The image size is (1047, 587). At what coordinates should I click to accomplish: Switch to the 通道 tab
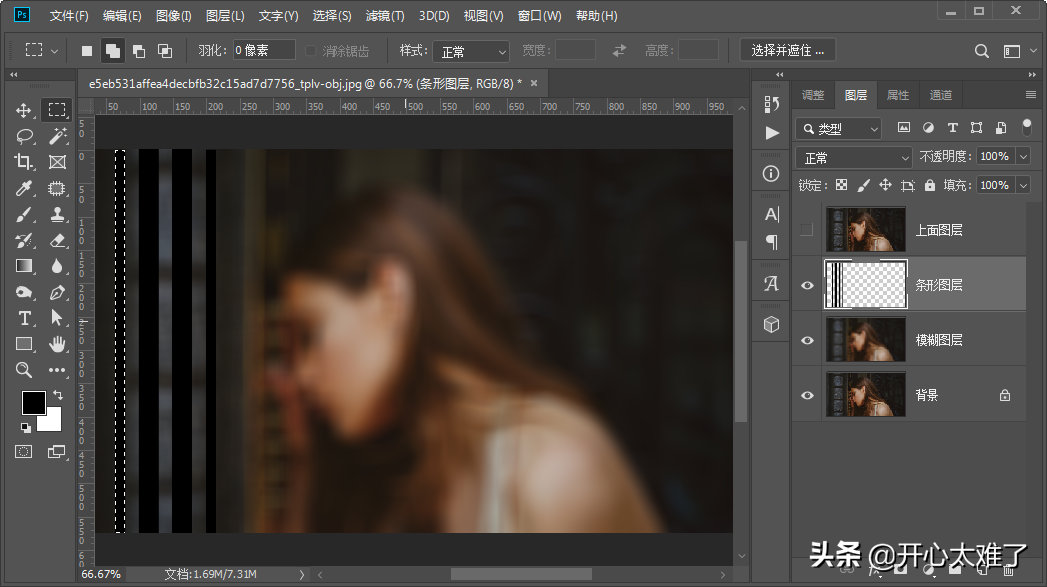click(x=941, y=95)
